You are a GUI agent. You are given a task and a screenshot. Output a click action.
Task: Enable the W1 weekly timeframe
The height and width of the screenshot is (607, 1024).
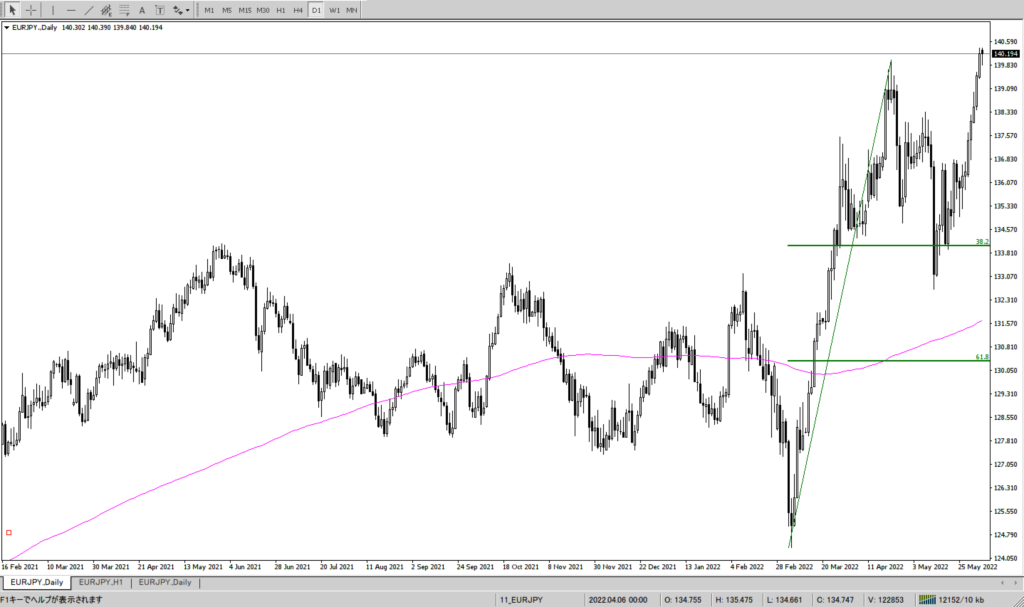click(x=335, y=10)
